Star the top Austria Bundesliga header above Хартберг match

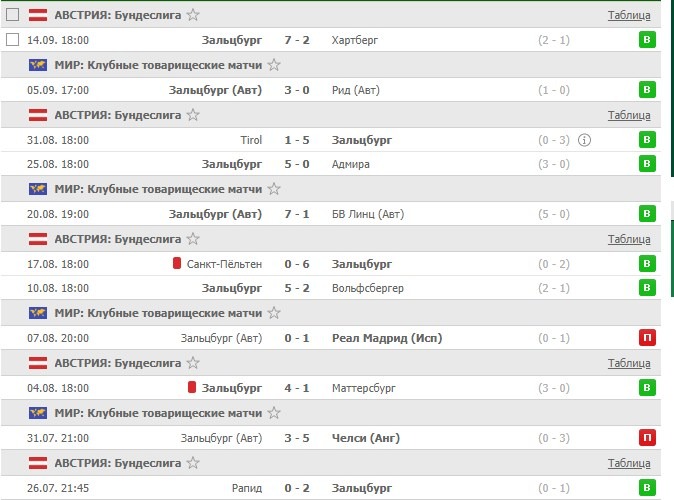coord(193,15)
